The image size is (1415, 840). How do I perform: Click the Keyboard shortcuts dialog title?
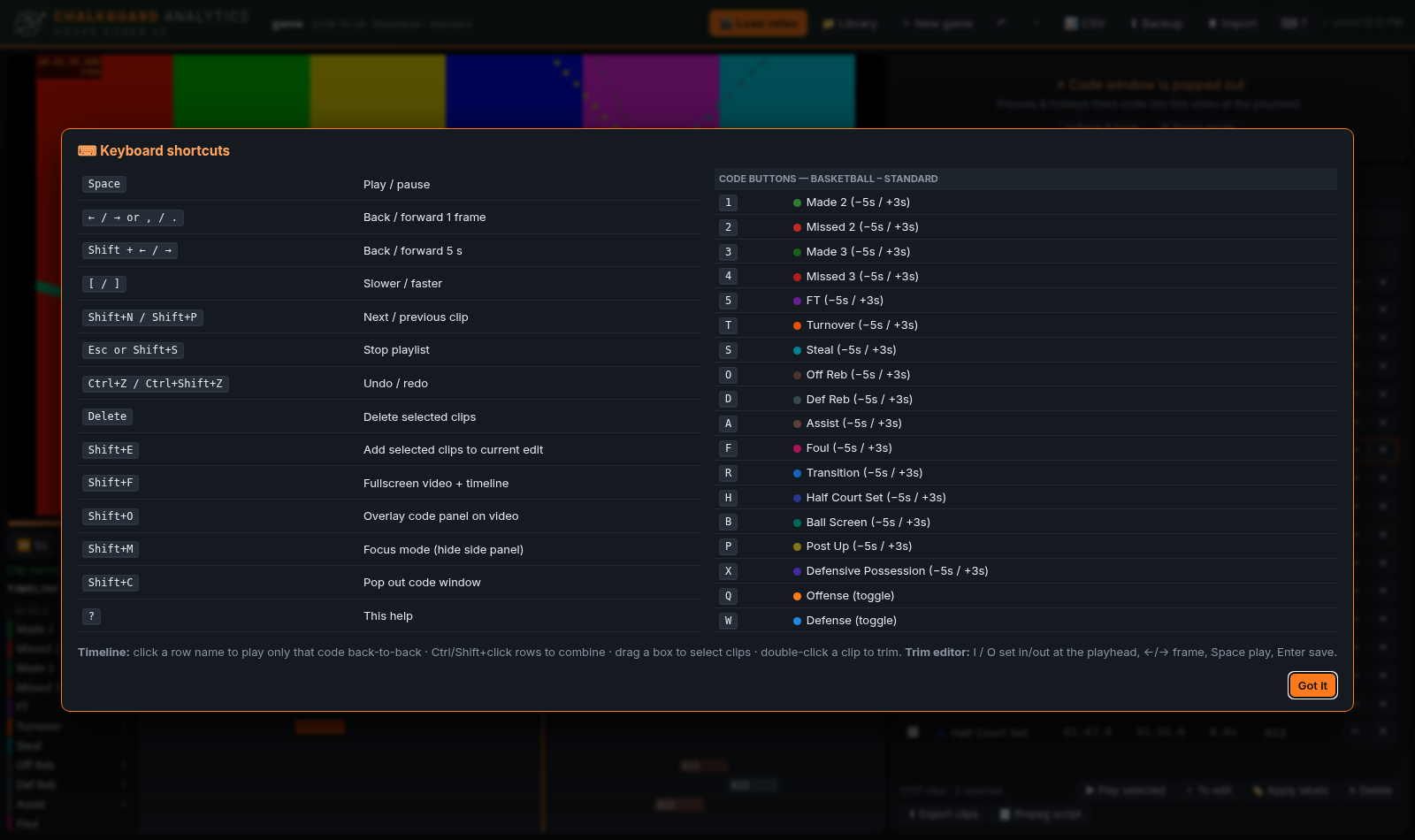tap(154, 150)
